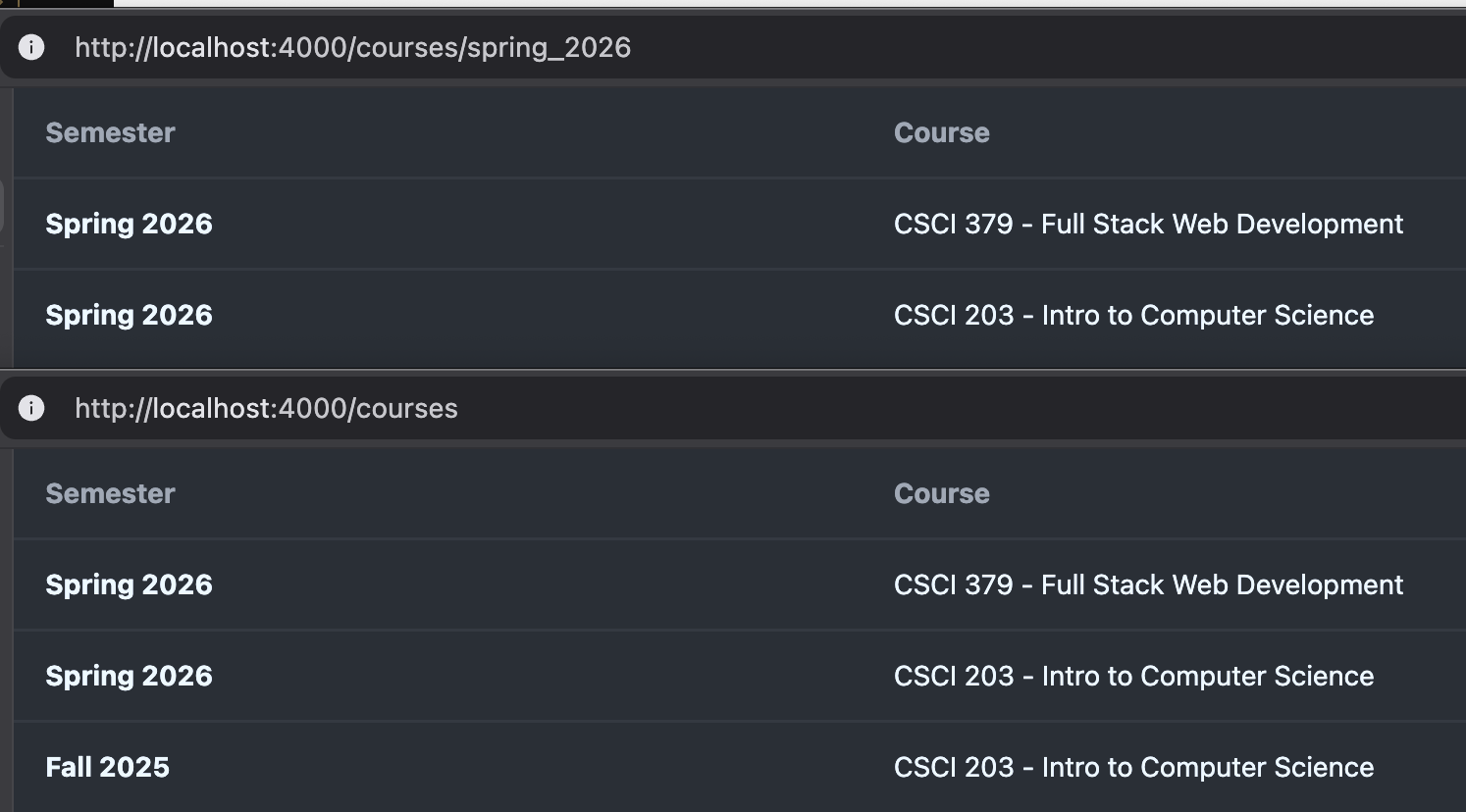Click the Course column header on the spring_2026 page
The width and height of the screenshot is (1466, 812).
click(941, 132)
